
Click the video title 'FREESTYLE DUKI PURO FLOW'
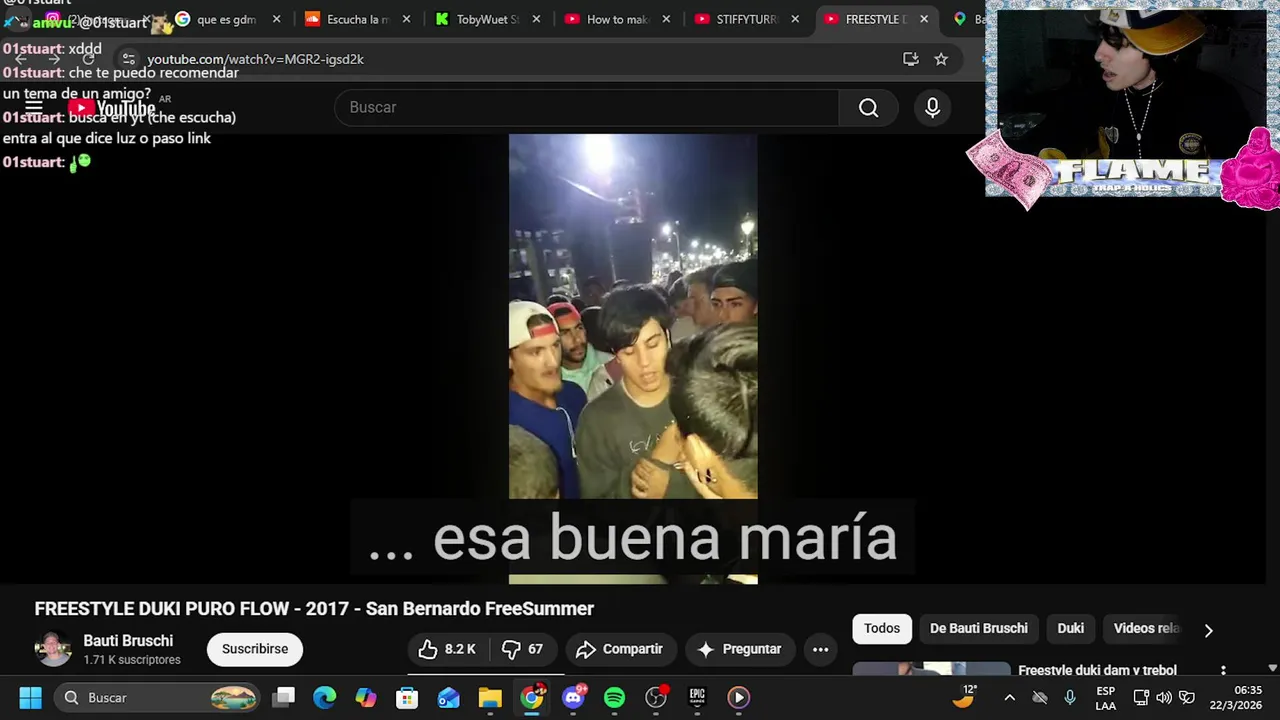point(314,608)
